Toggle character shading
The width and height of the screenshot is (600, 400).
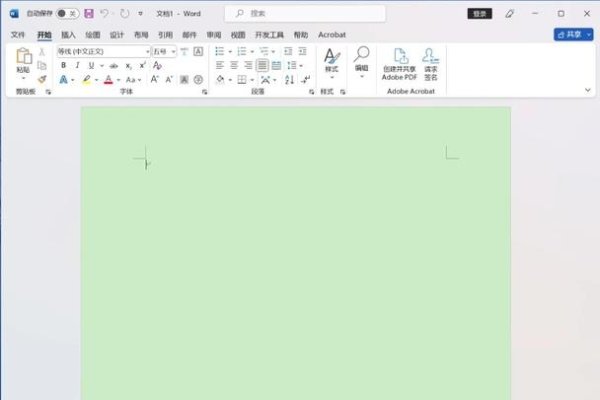(x=184, y=80)
